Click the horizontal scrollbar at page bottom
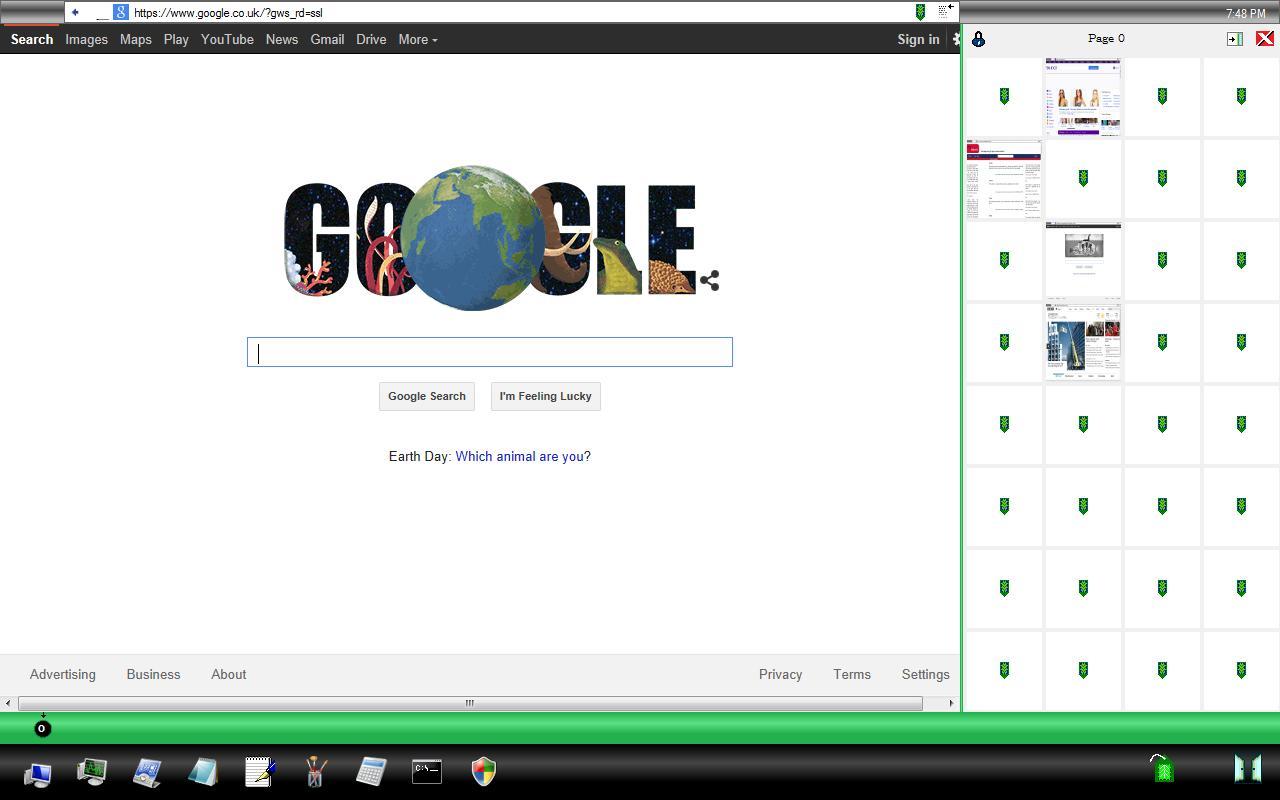Screen dimensions: 1280x800 point(470,703)
